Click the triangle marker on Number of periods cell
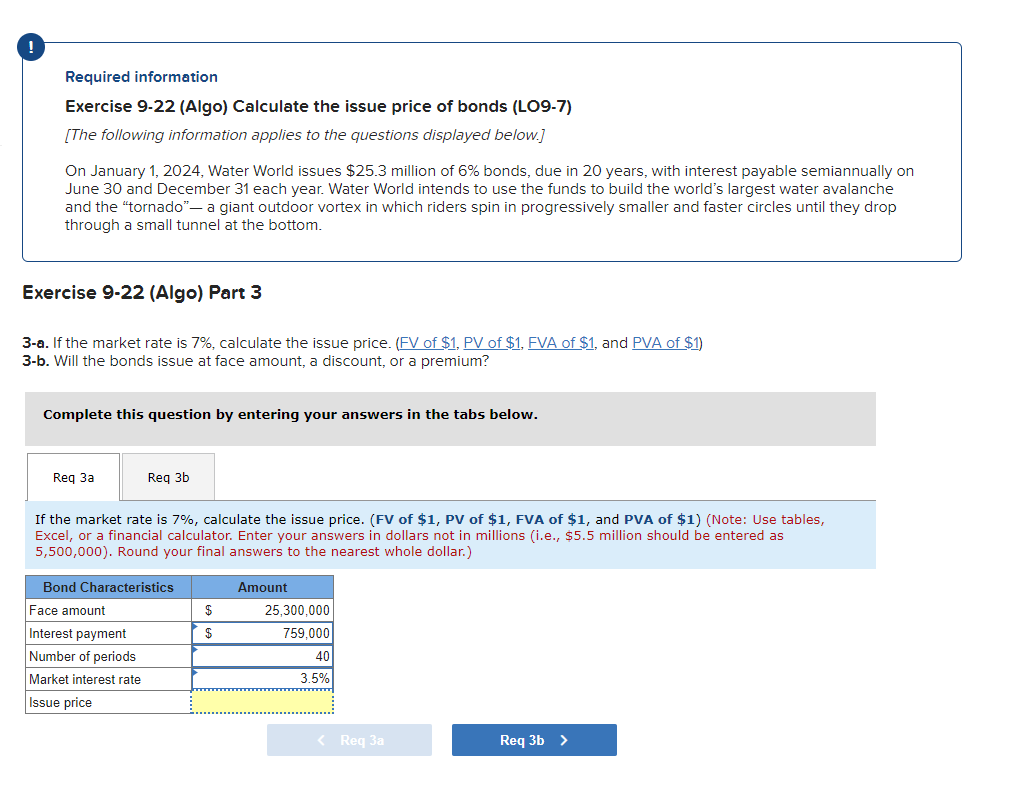Screen dimensions: 1012x804 pos(194,651)
